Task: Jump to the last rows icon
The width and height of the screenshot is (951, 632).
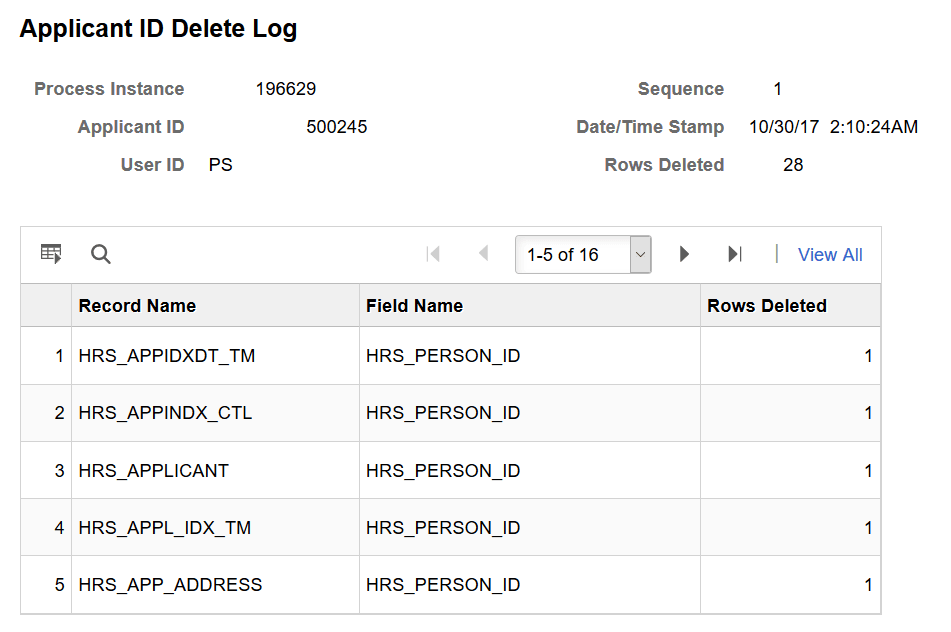Action: 734,254
